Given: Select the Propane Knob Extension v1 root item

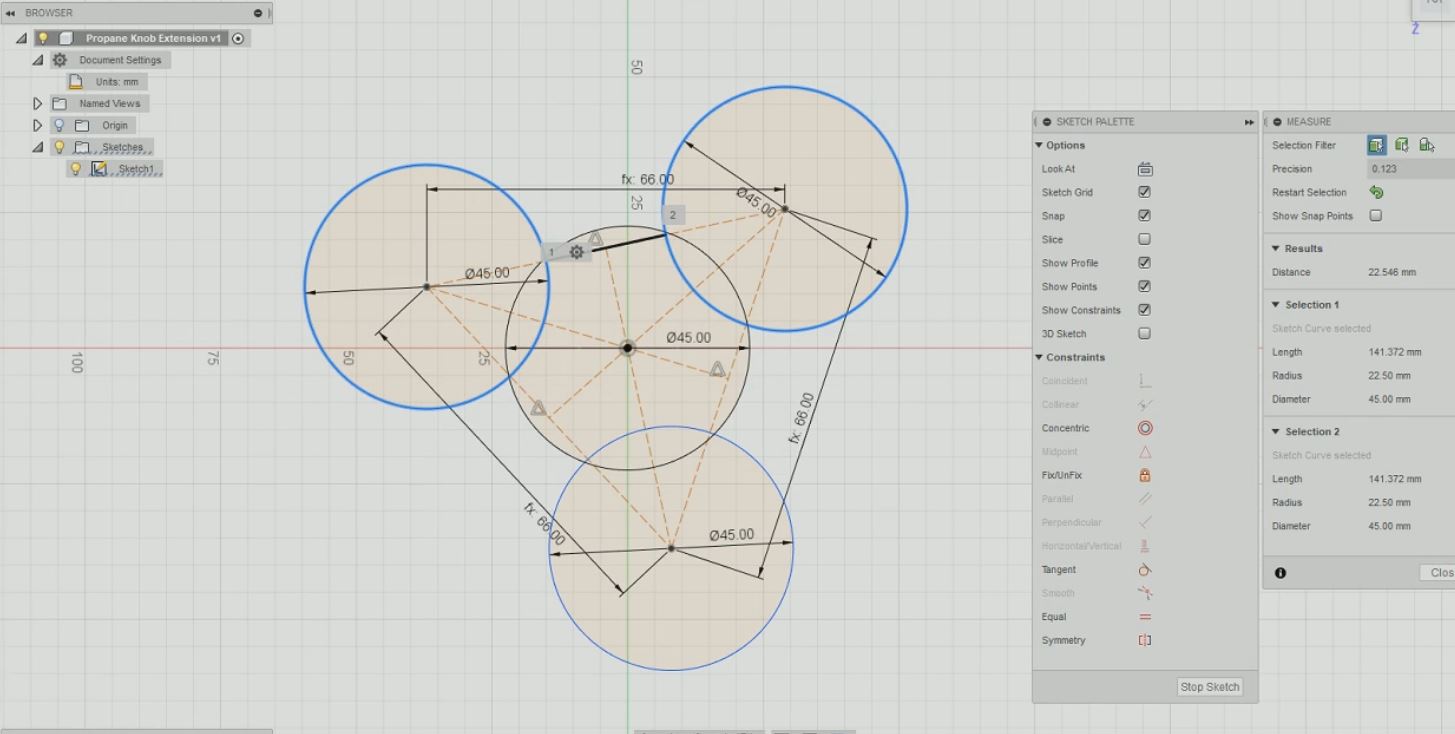Looking at the screenshot, I should pyautogui.click(x=152, y=38).
